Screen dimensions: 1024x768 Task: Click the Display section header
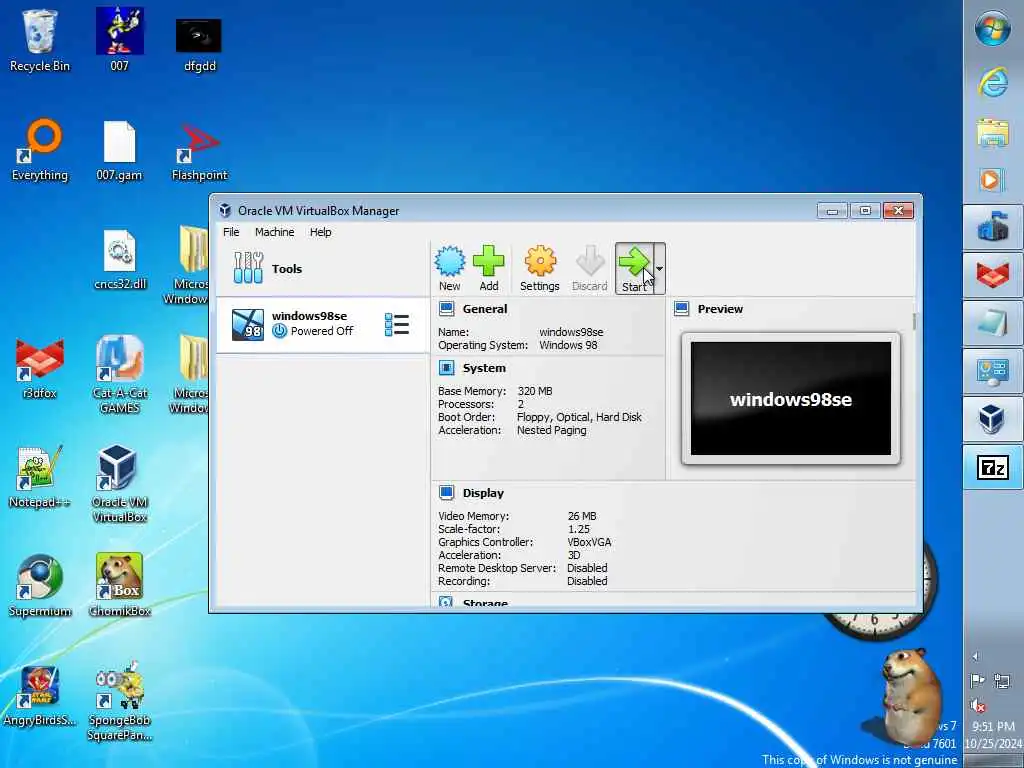pyautogui.click(x=483, y=493)
